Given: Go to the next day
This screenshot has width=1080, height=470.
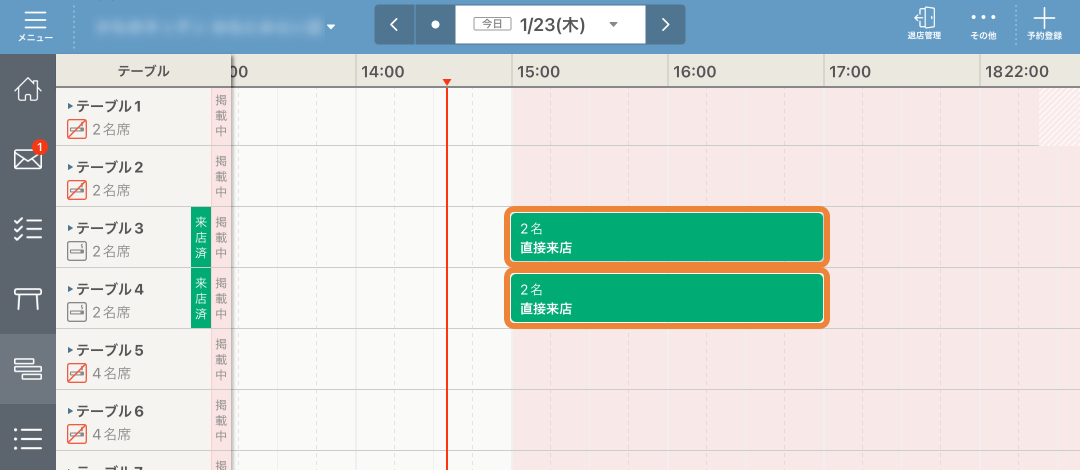Looking at the screenshot, I should coord(665,24).
